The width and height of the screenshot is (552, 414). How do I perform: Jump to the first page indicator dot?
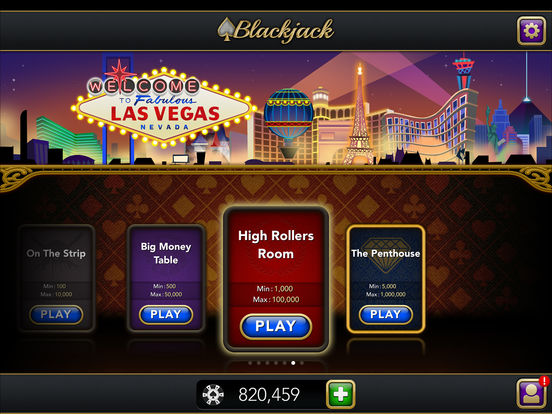(250, 363)
